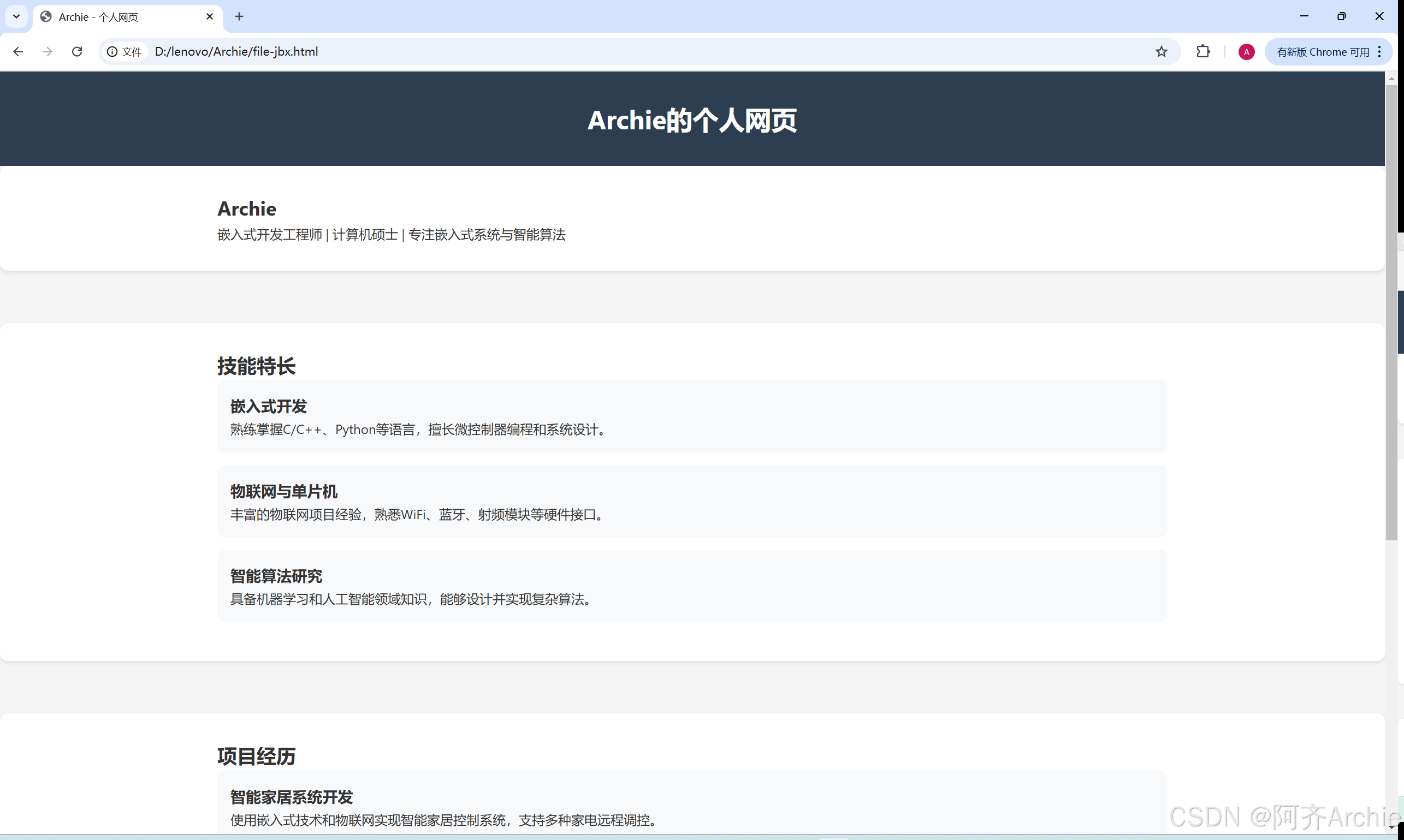Open the Extensions puzzle icon

1203,51
